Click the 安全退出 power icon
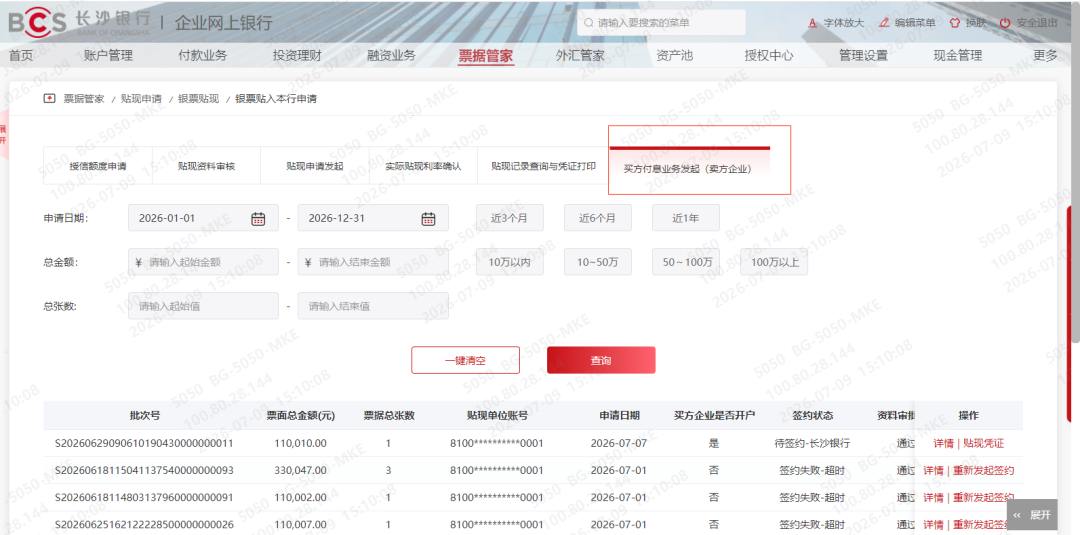This screenshot has height=535, width=1080. tap(1006, 23)
